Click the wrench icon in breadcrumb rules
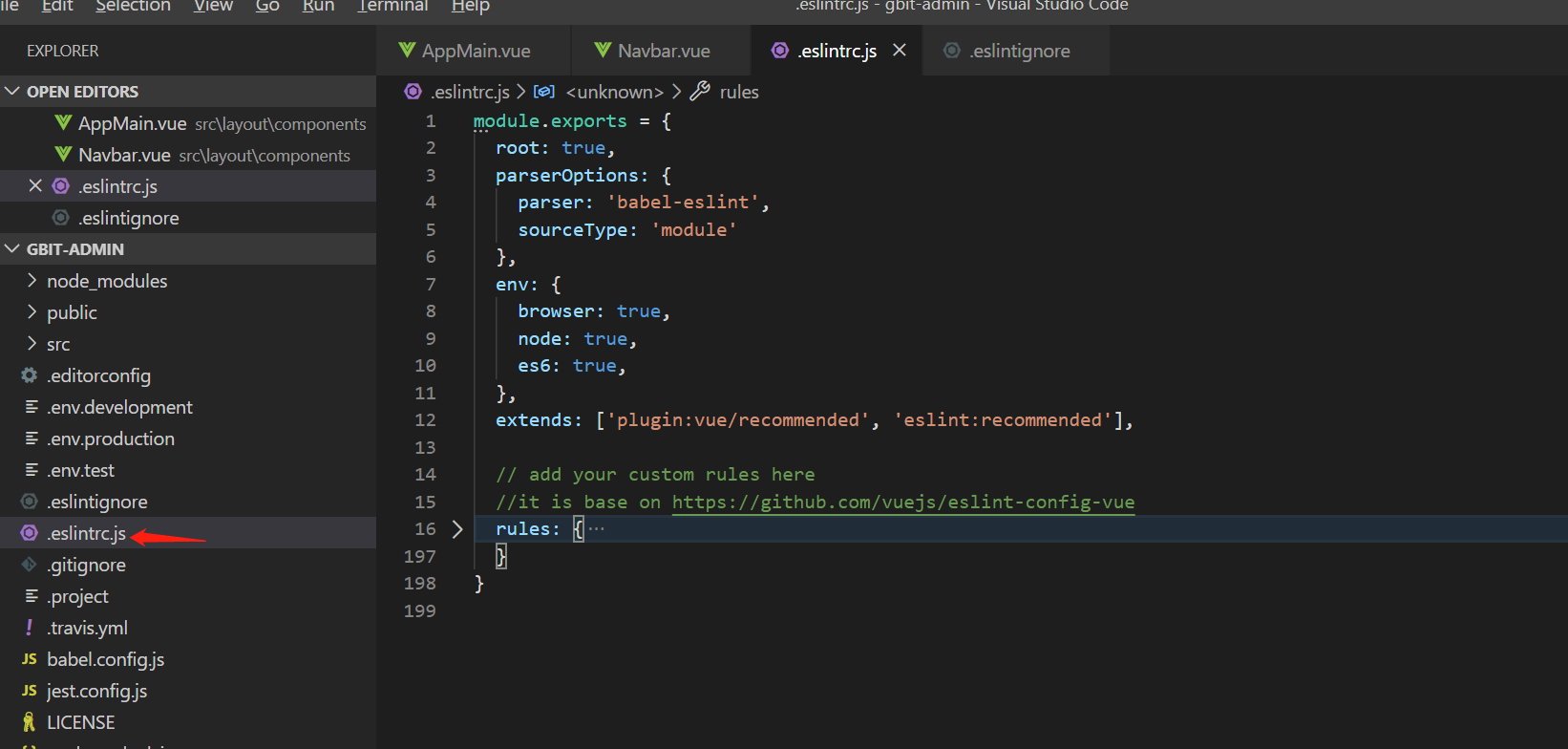This screenshot has width=1568, height=749. tap(700, 92)
